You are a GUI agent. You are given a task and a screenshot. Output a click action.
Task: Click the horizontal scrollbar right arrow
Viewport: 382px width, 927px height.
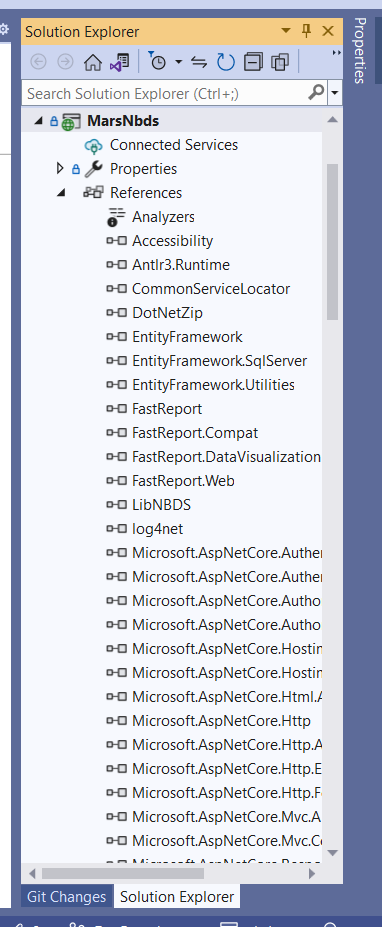point(312,873)
